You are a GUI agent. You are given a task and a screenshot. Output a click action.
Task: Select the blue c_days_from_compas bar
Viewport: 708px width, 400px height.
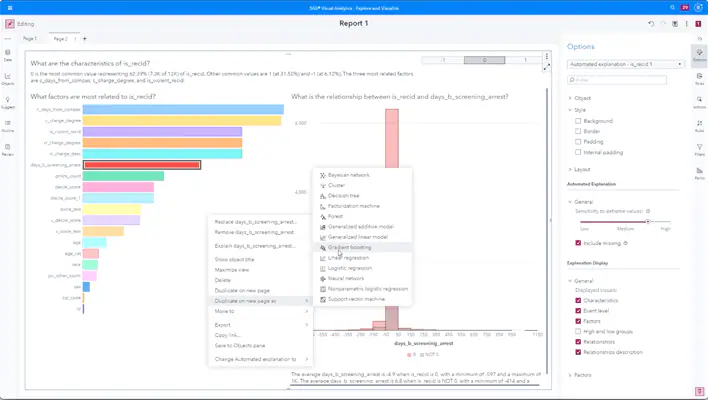click(x=183, y=109)
